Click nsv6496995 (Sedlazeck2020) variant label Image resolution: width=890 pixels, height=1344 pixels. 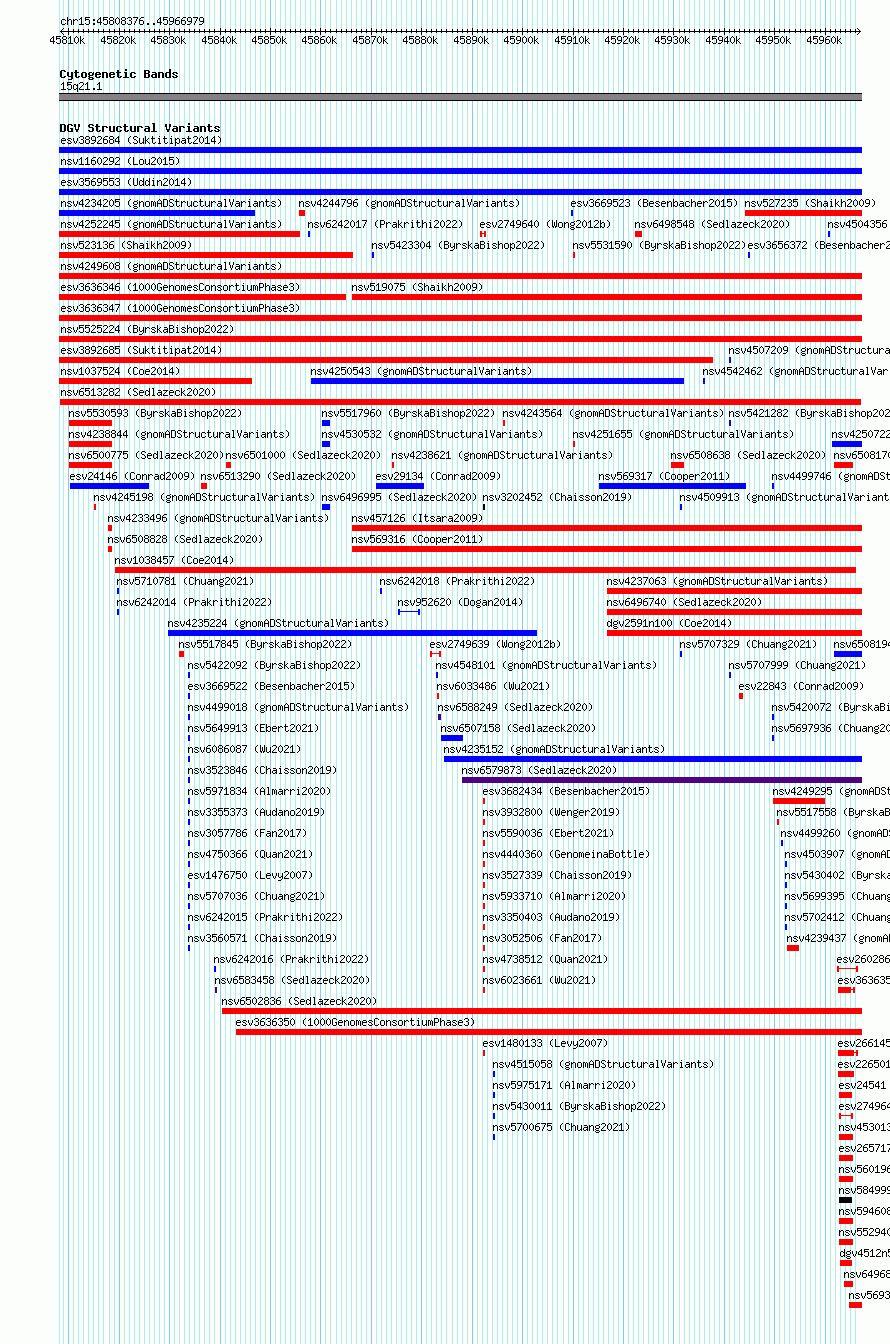click(400, 497)
